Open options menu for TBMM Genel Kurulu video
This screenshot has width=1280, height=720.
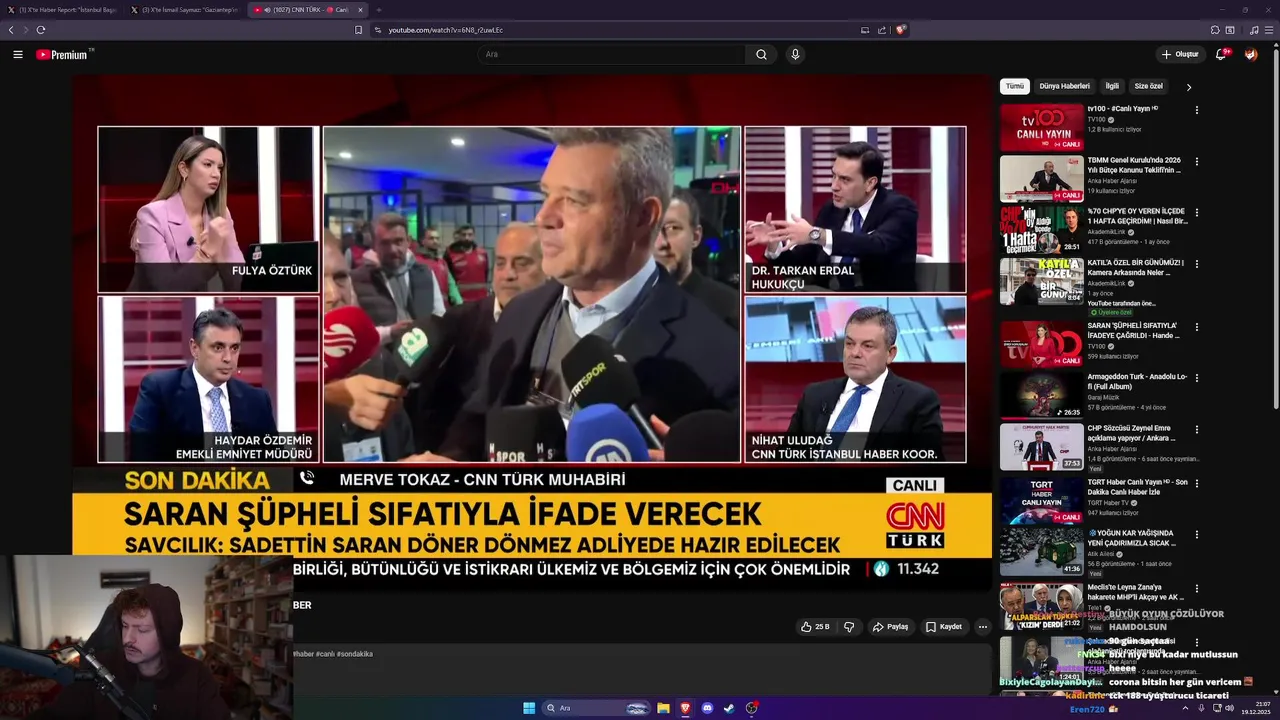click(x=1196, y=161)
